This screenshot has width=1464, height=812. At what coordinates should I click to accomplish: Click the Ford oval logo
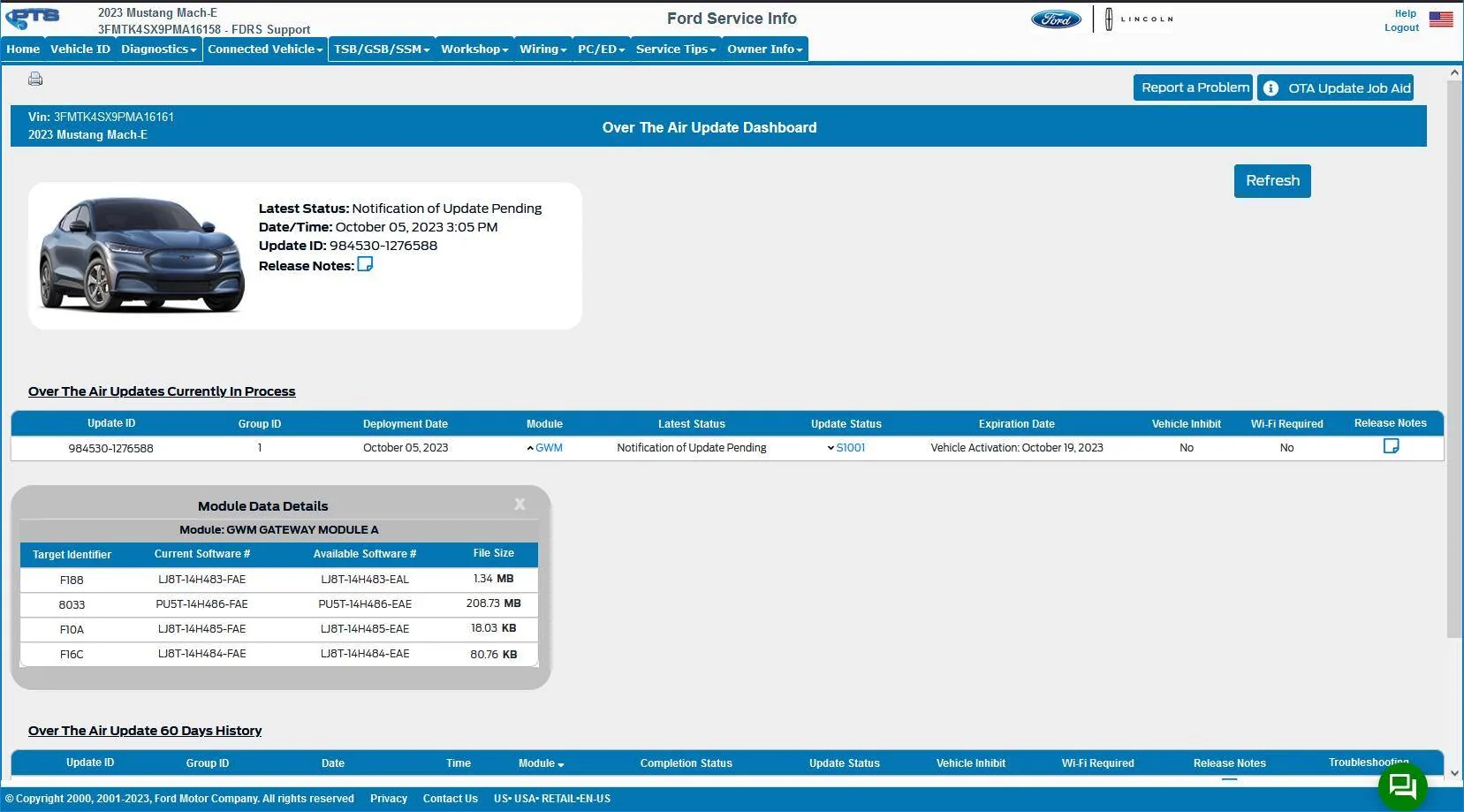(x=1056, y=19)
